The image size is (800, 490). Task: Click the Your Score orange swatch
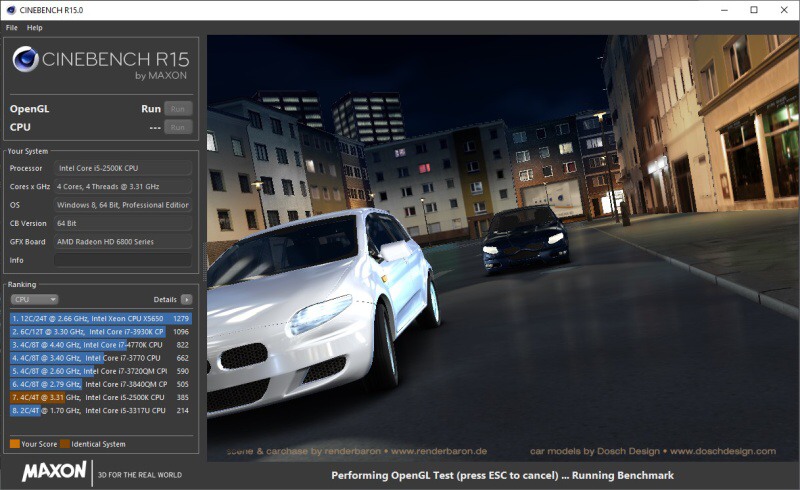coord(15,444)
